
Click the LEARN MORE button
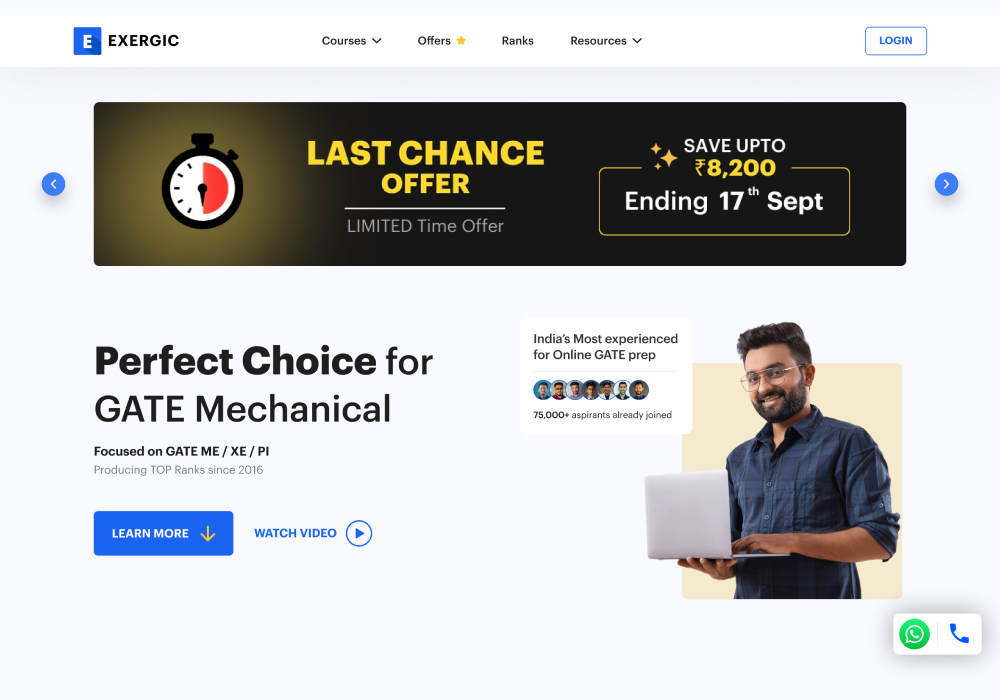163,533
